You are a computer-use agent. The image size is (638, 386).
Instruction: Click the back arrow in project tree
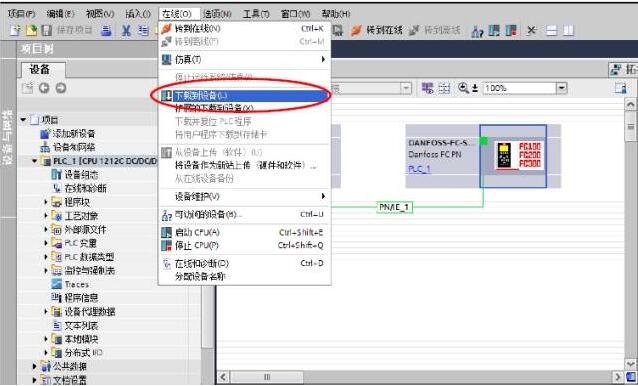[44, 88]
